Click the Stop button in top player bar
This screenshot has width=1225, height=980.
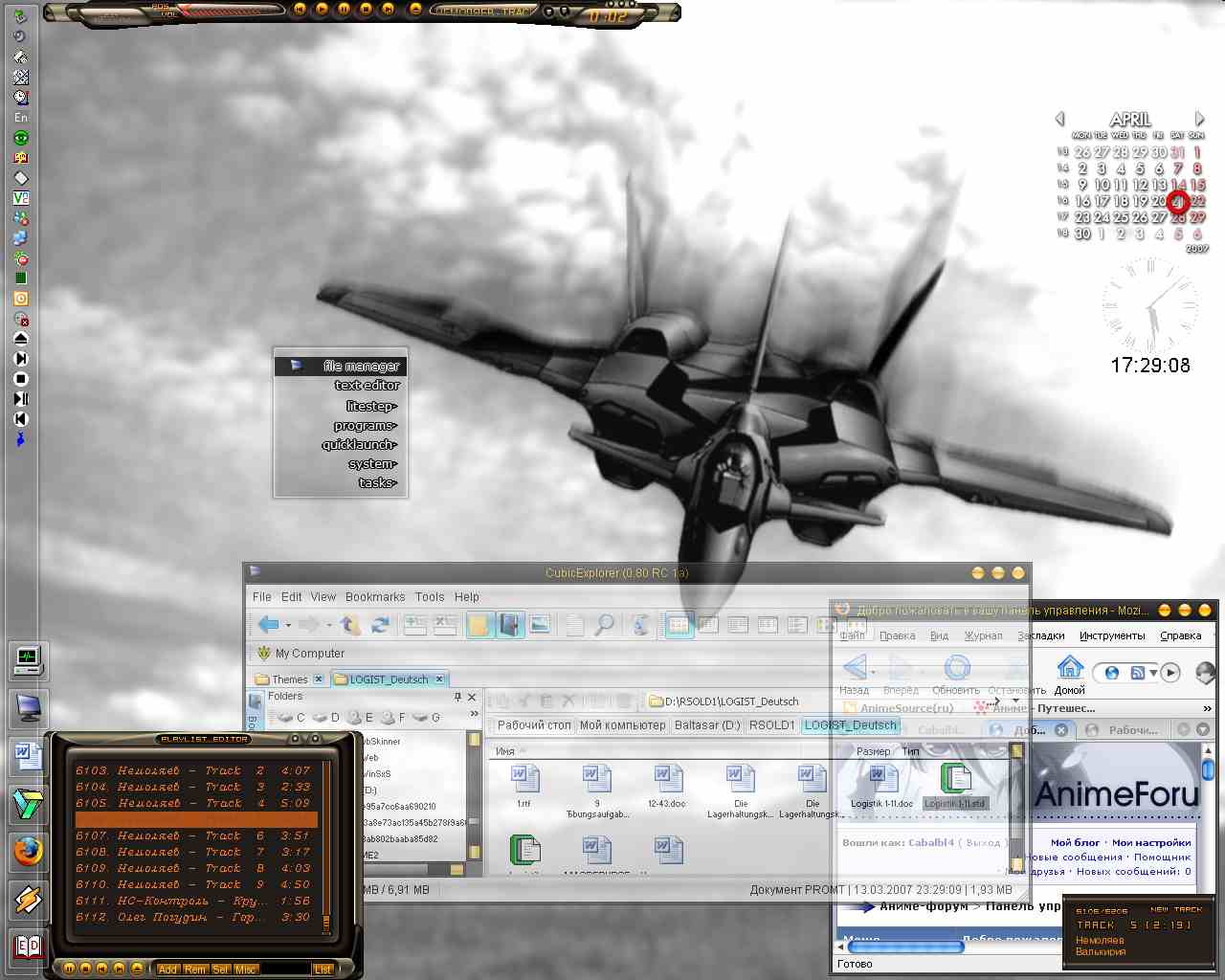pyautogui.click(x=367, y=10)
